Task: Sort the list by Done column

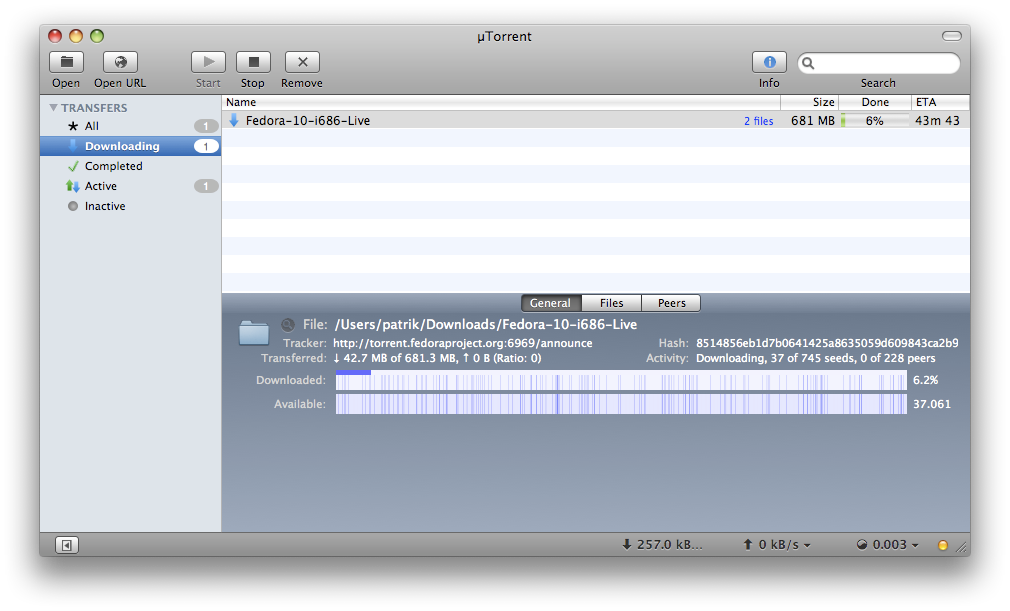Action: pos(875,102)
